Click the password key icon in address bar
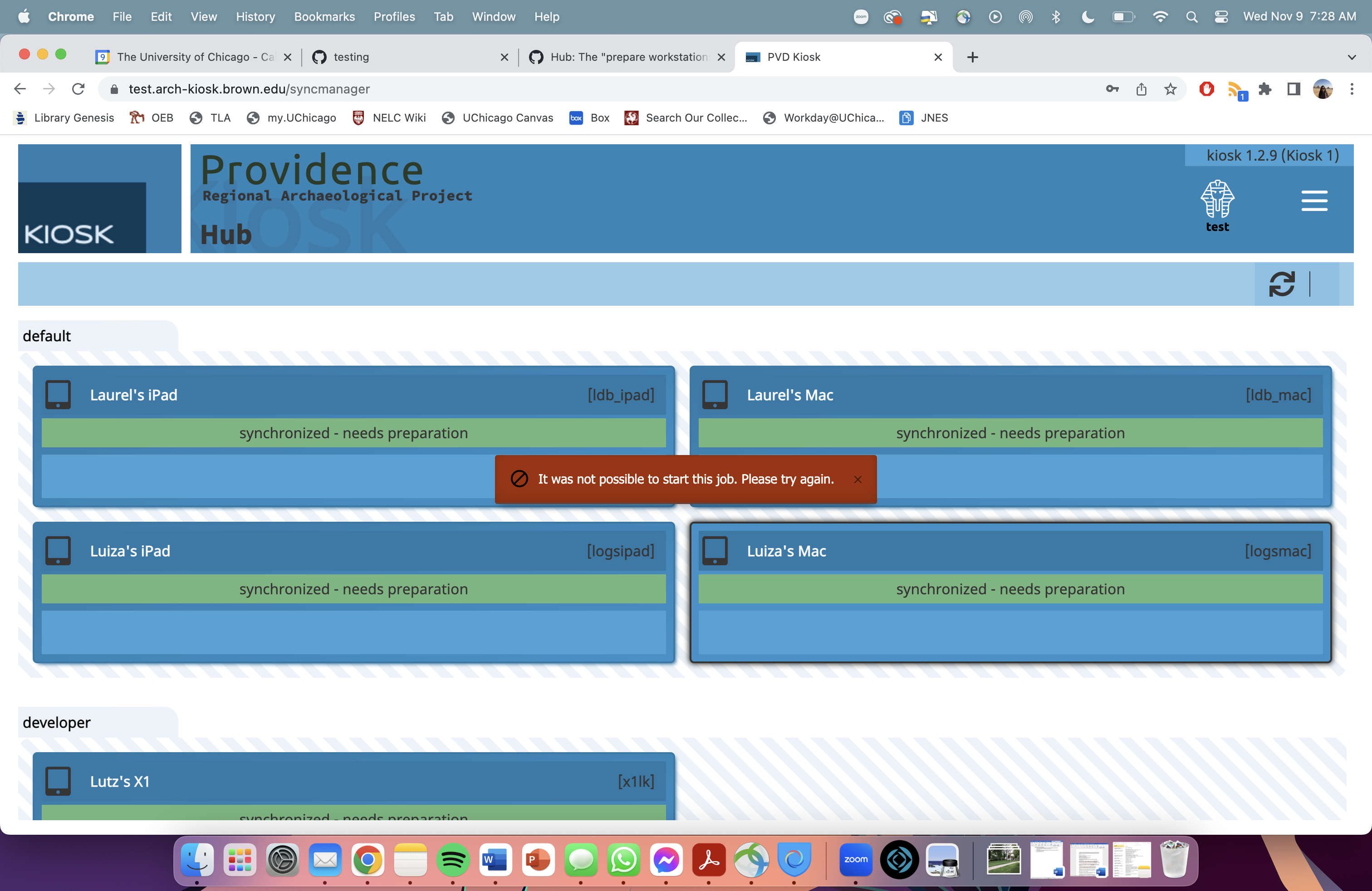Viewport: 1372px width, 891px height. pos(1112,89)
